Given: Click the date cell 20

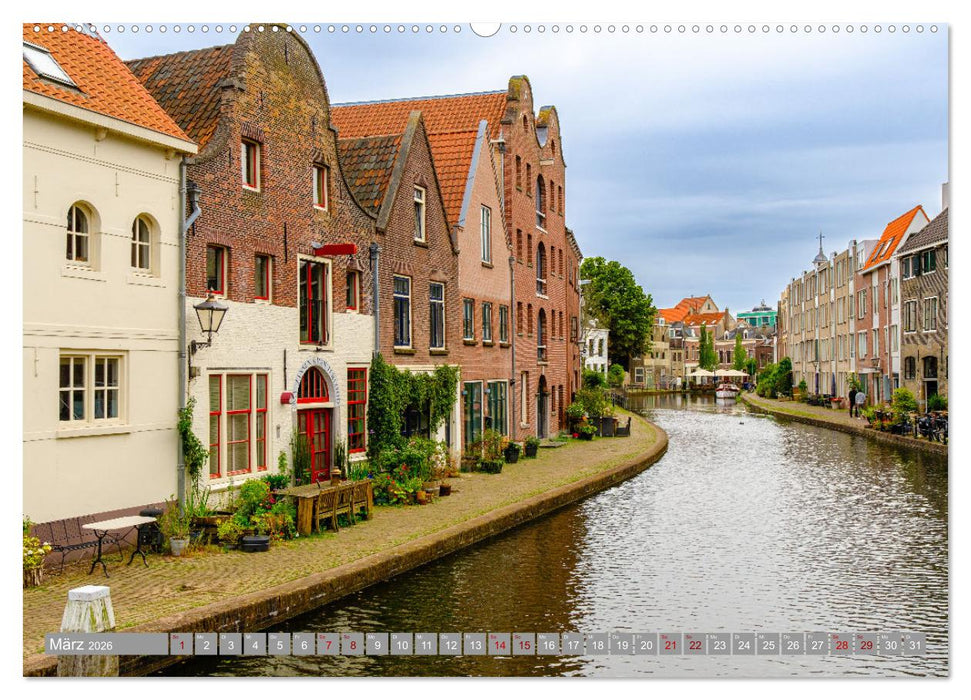Looking at the screenshot, I should 644,646.
